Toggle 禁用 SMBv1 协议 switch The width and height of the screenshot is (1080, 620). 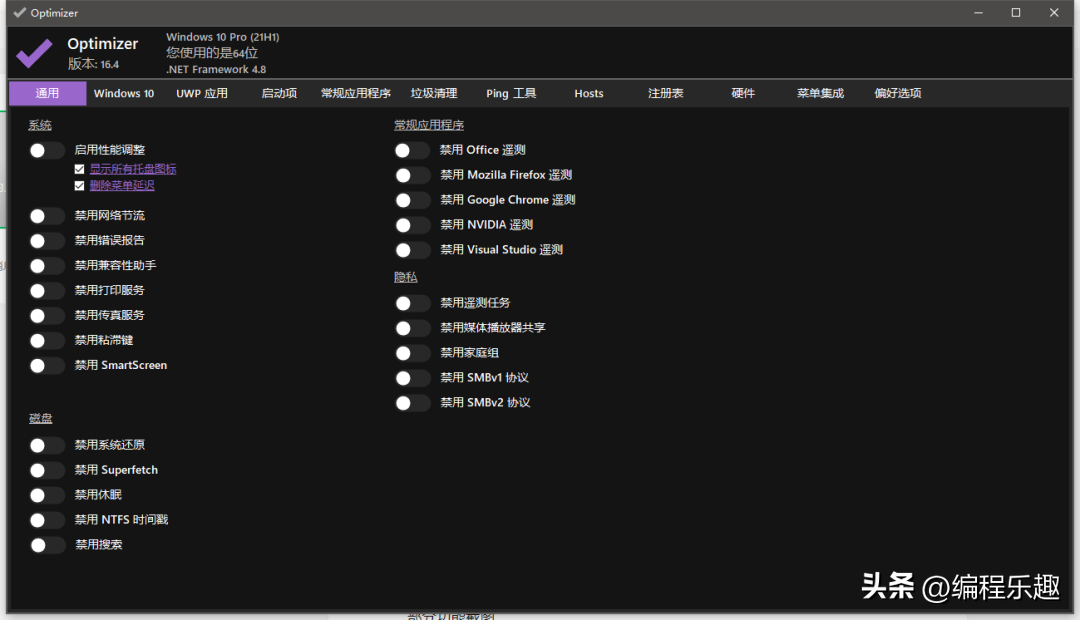(x=412, y=378)
